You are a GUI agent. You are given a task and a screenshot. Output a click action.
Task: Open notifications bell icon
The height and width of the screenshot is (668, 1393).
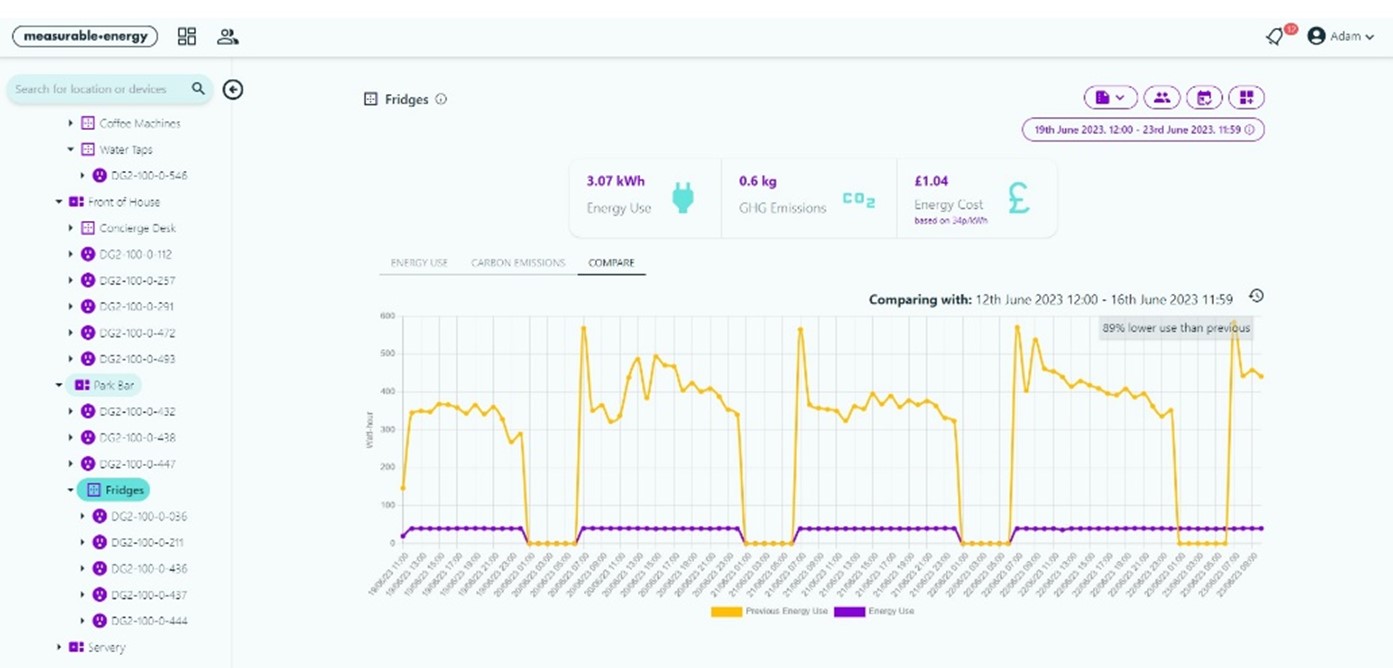(1274, 37)
